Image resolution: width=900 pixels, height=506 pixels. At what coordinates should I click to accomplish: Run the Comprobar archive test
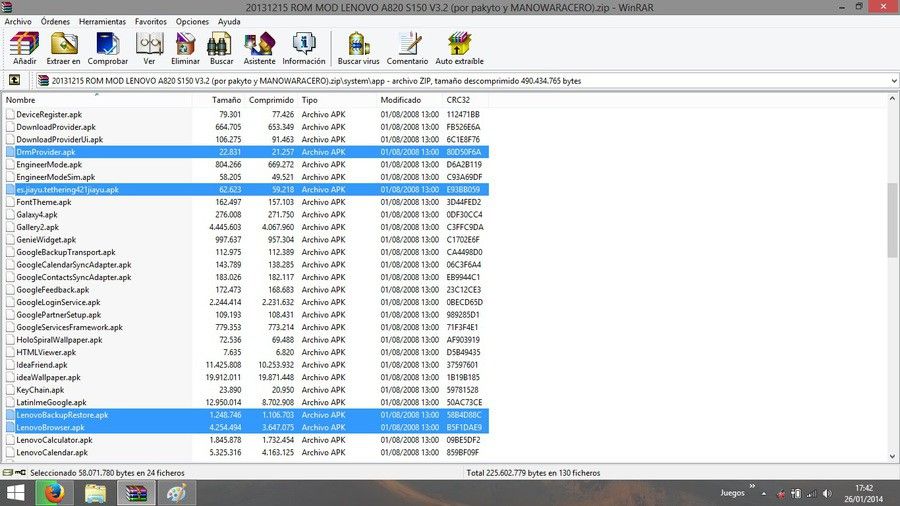pos(107,49)
